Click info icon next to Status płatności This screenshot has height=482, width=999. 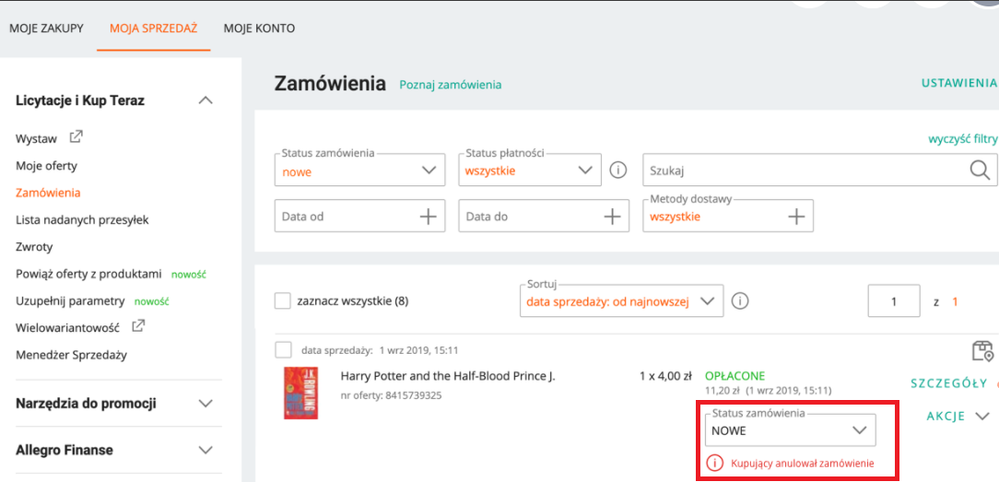click(x=618, y=170)
